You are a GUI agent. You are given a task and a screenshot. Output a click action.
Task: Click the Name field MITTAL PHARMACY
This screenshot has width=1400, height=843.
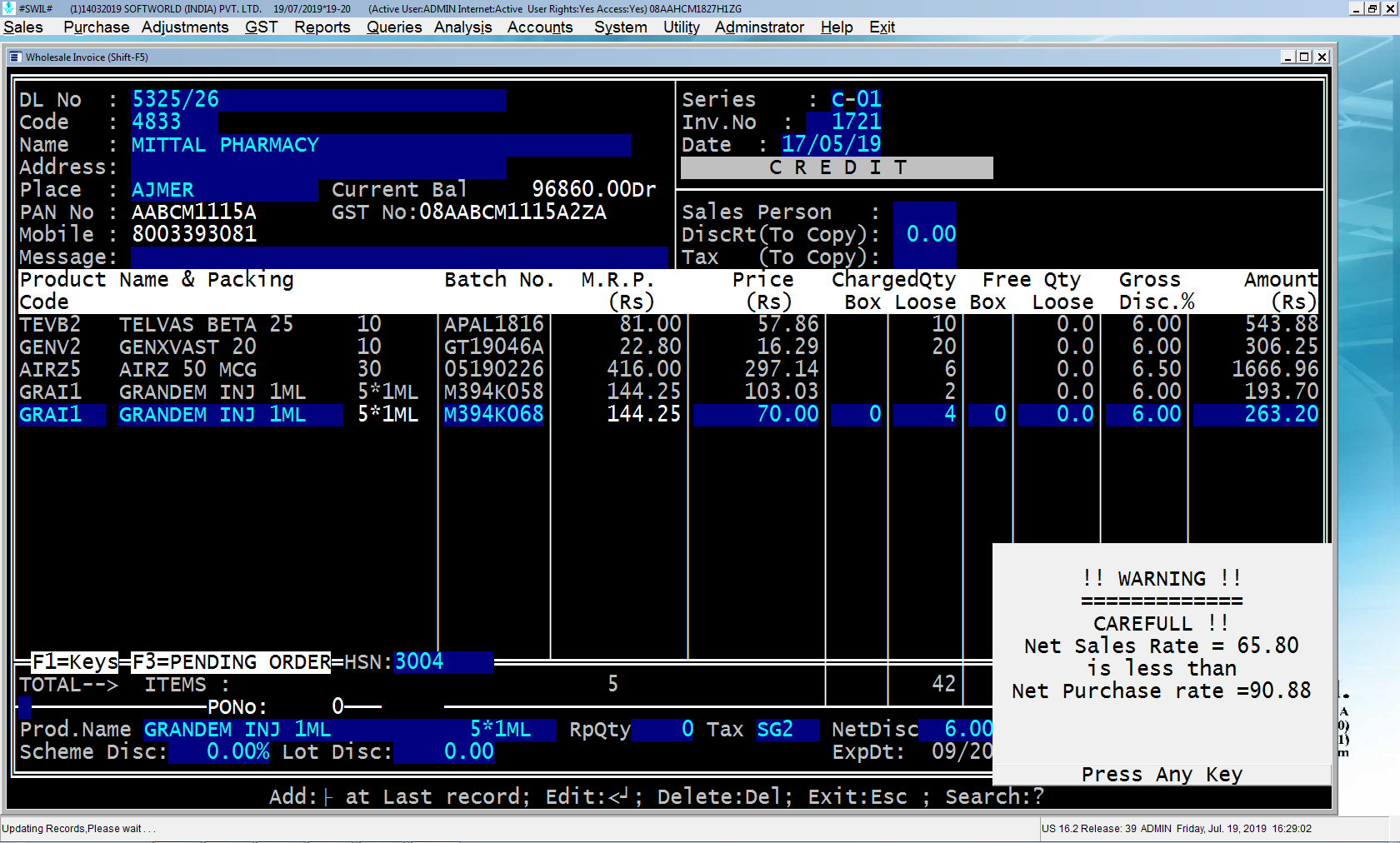[x=381, y=145]
